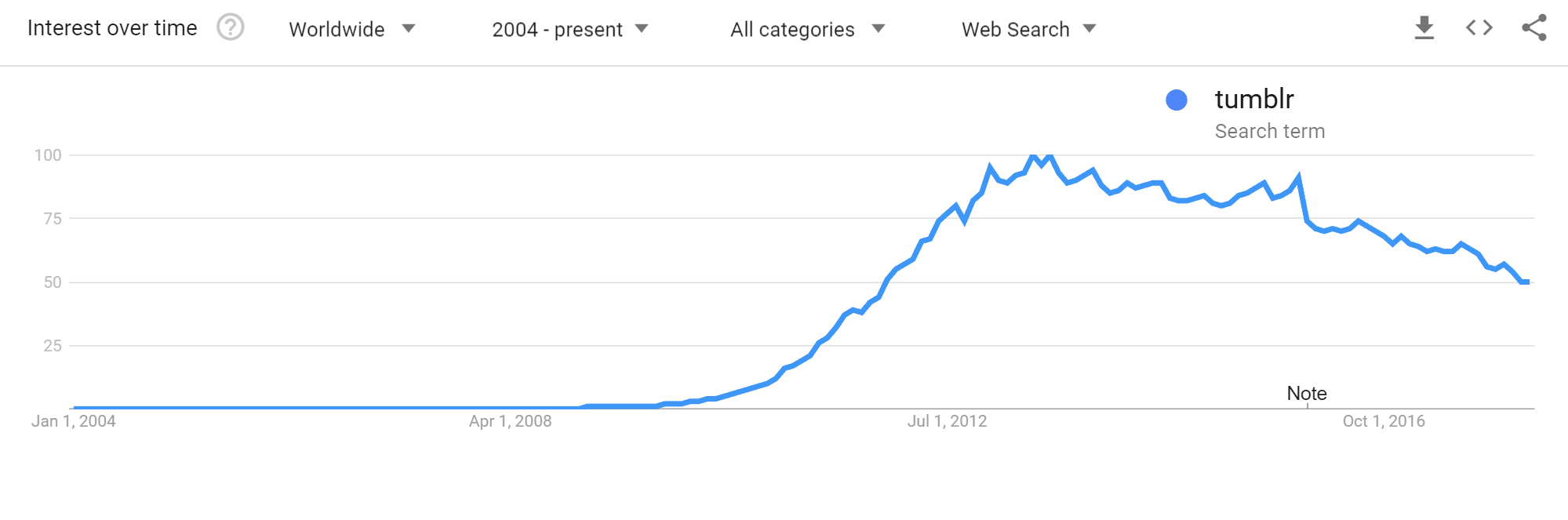This screenshot has width=1568, height=520.
Task: Click the date range dropdown arrow
Action: click(642, 29)
